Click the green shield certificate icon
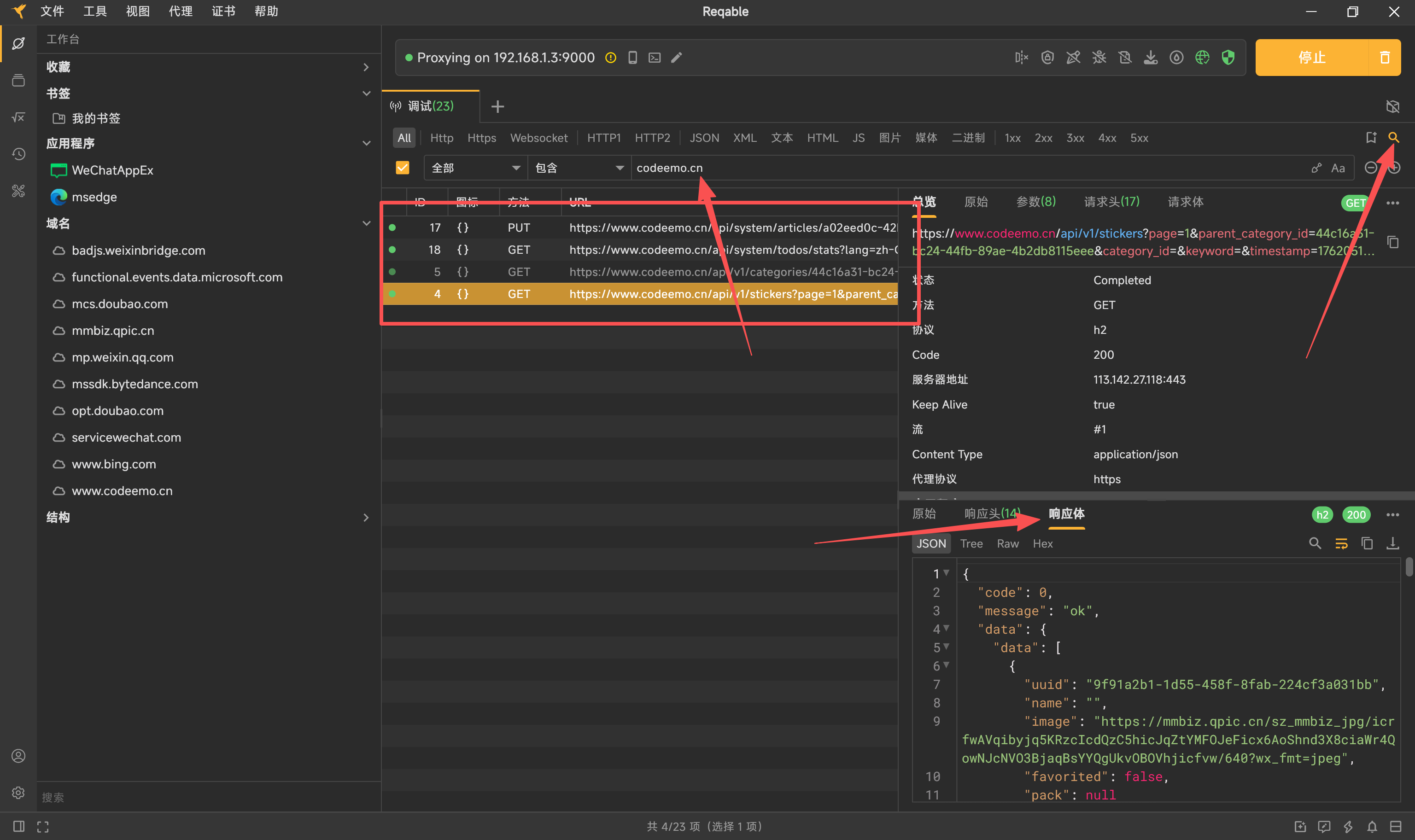The height and width of the screenshot is (840, 1415). [1228, 57]
